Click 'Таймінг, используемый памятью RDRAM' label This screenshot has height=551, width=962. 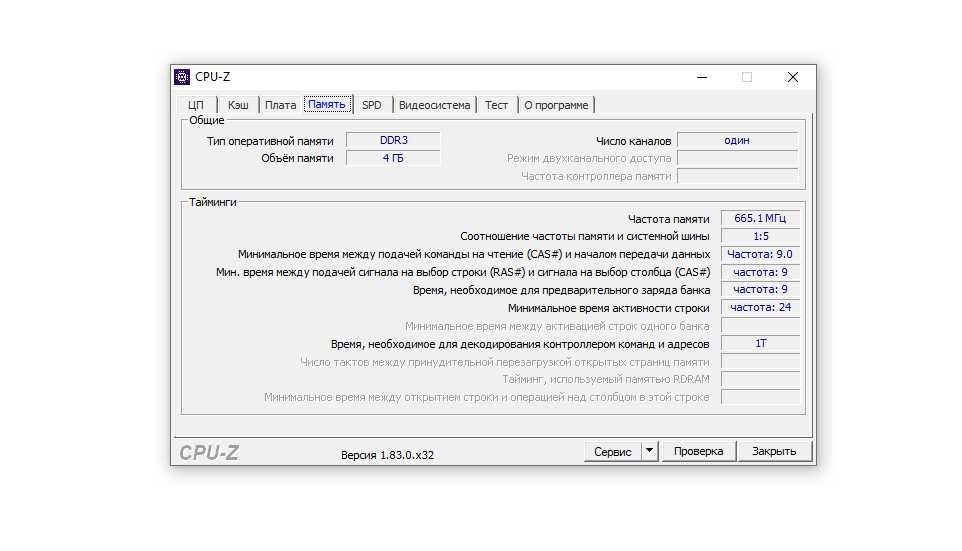tap(606, 379)
